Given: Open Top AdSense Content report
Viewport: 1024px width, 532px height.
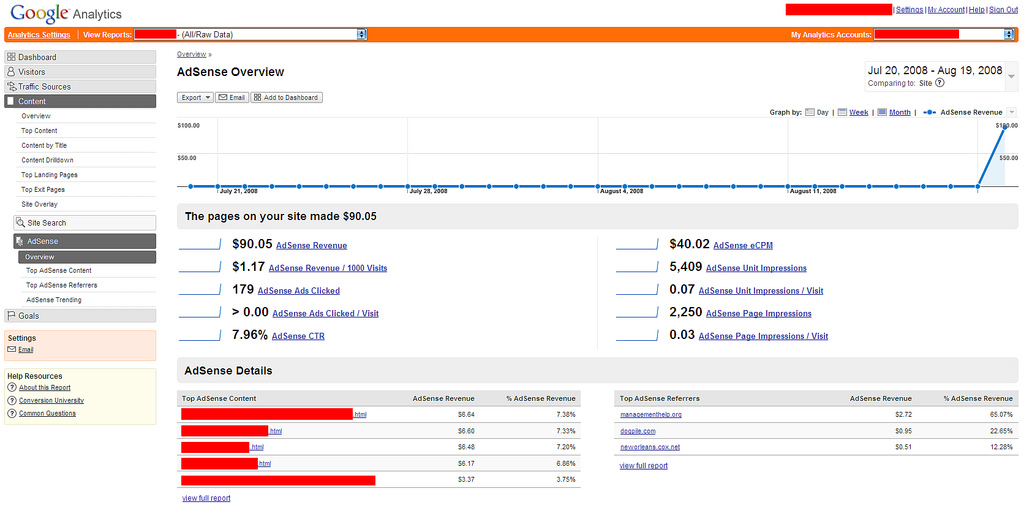Looking at the screenshot, I should tap(59, 270).
